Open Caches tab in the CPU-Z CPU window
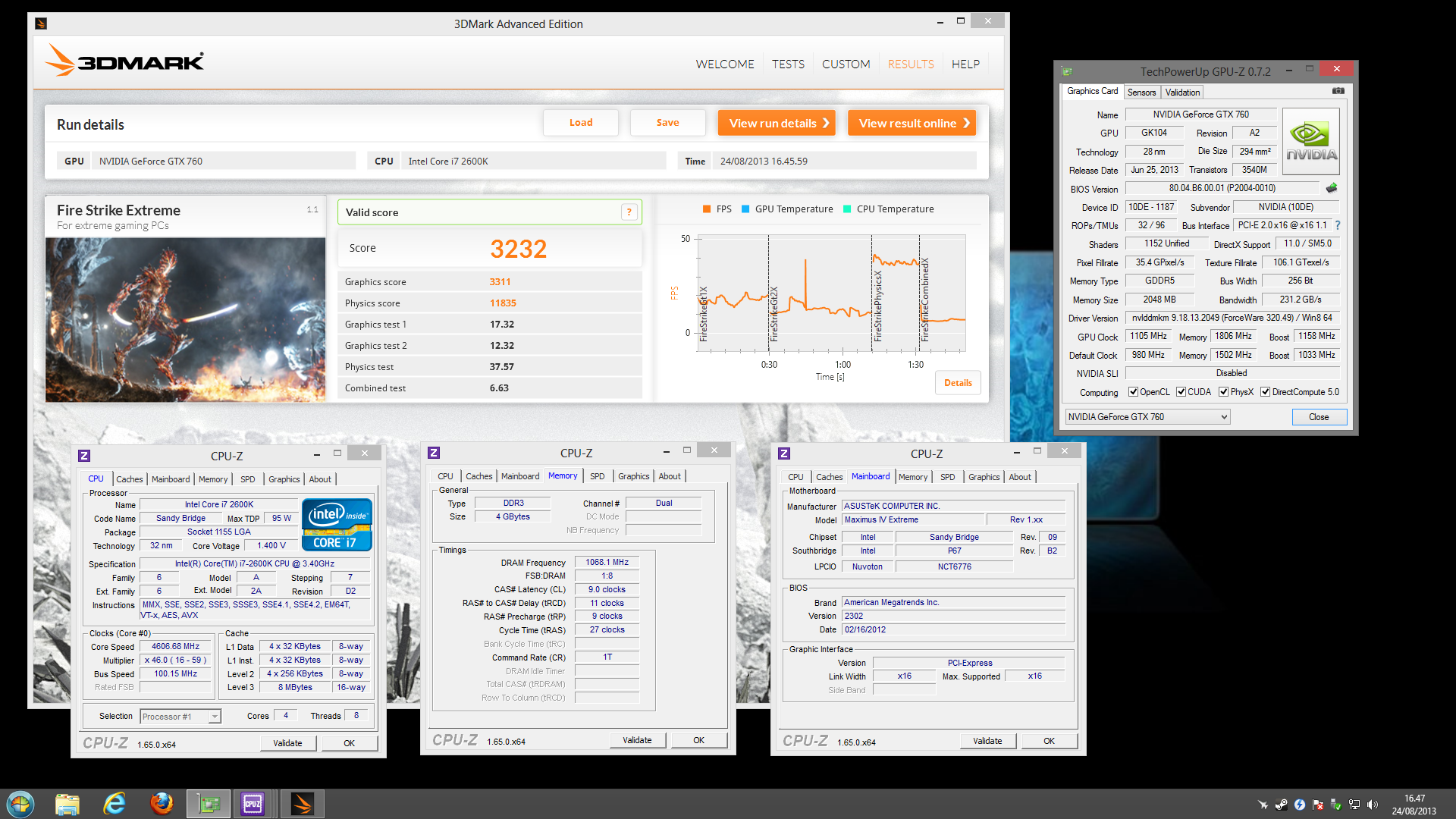This screenshot has width=1456, height=819. click(130, 479)
